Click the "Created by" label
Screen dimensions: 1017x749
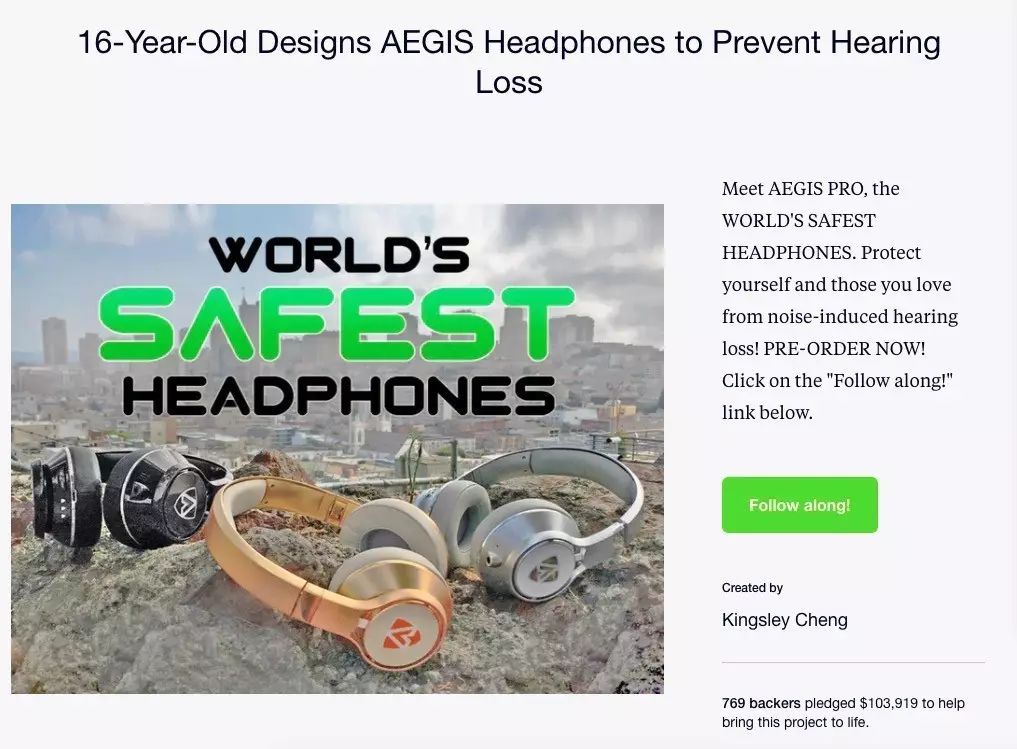click(752, 588)
